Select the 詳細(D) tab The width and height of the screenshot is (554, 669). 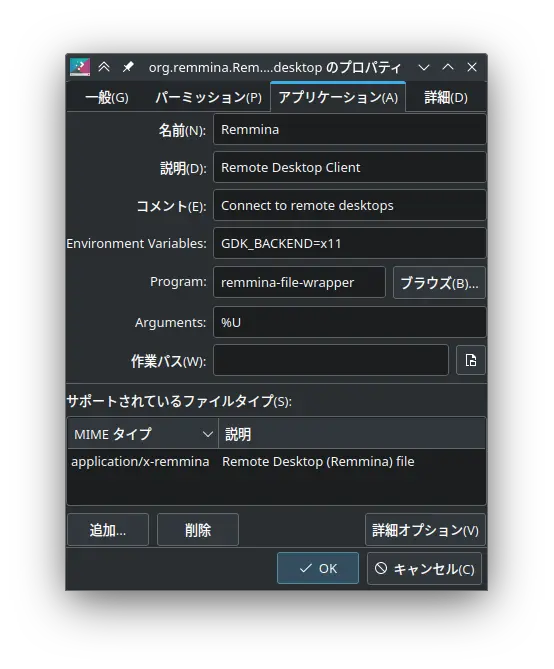click(x=446, y=97)
